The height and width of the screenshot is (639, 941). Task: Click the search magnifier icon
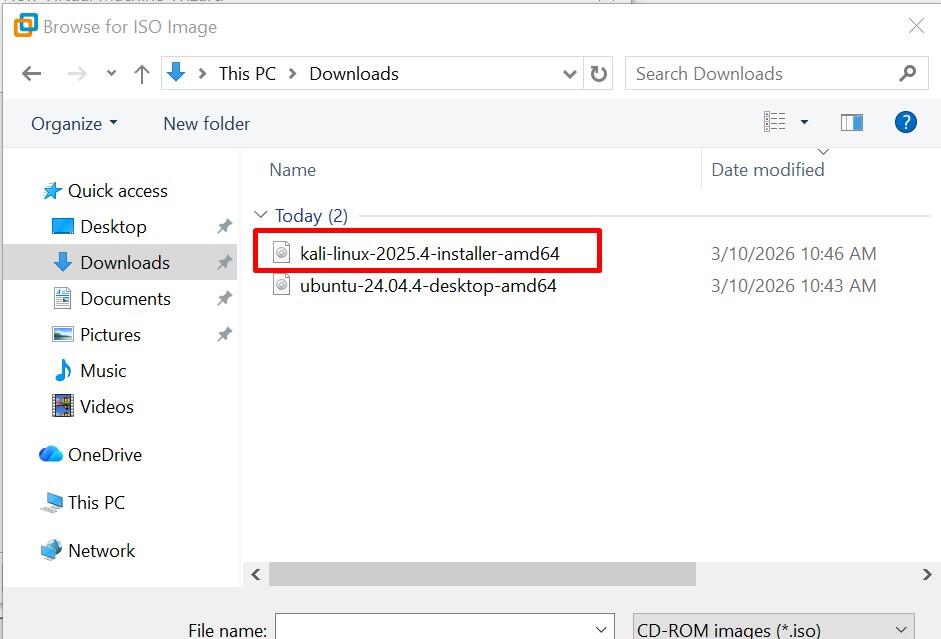coord(907,73)
